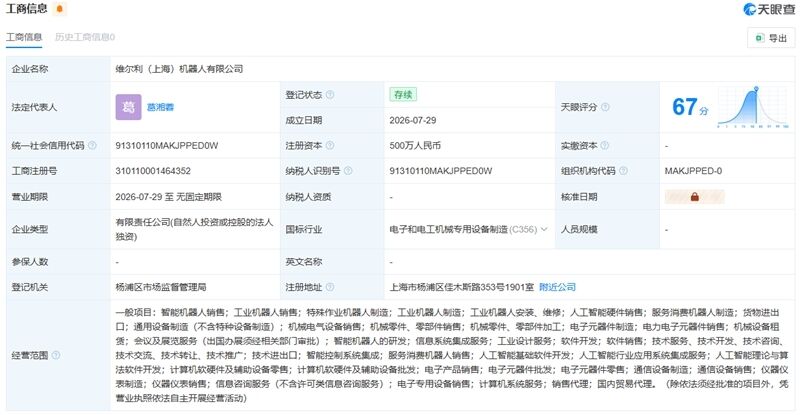Click the 有限责任公司 enterprise type value
The height and width of the screenshot is (415, 800).
(x=194, y=229)
